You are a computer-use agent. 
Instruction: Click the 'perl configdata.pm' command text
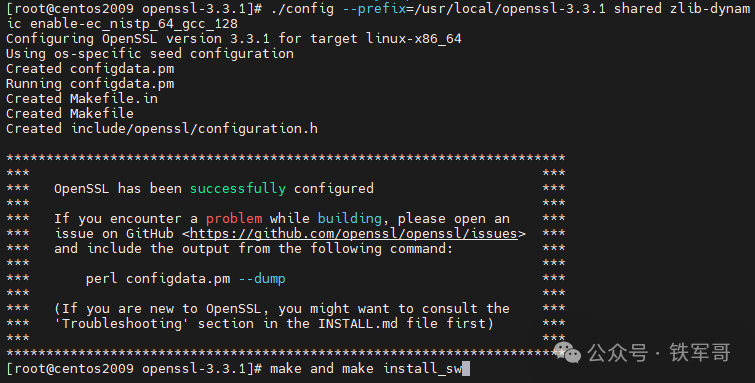click(x=158, y=279)
